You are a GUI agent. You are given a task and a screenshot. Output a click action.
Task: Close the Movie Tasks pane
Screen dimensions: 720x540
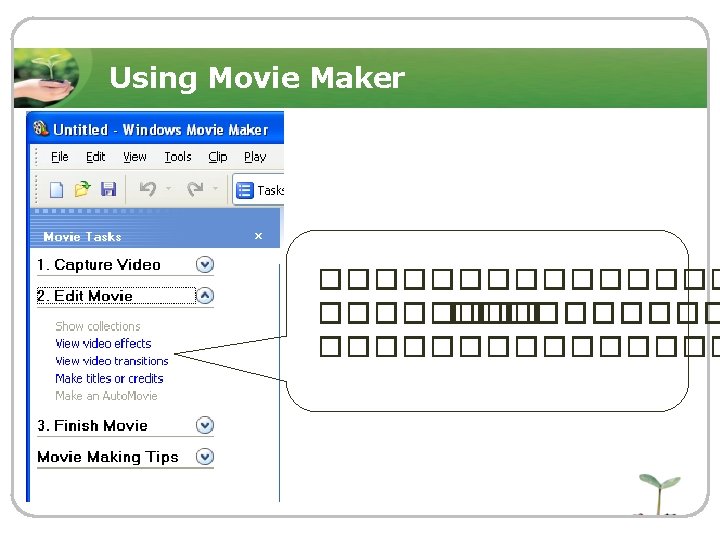pos(259,236)
